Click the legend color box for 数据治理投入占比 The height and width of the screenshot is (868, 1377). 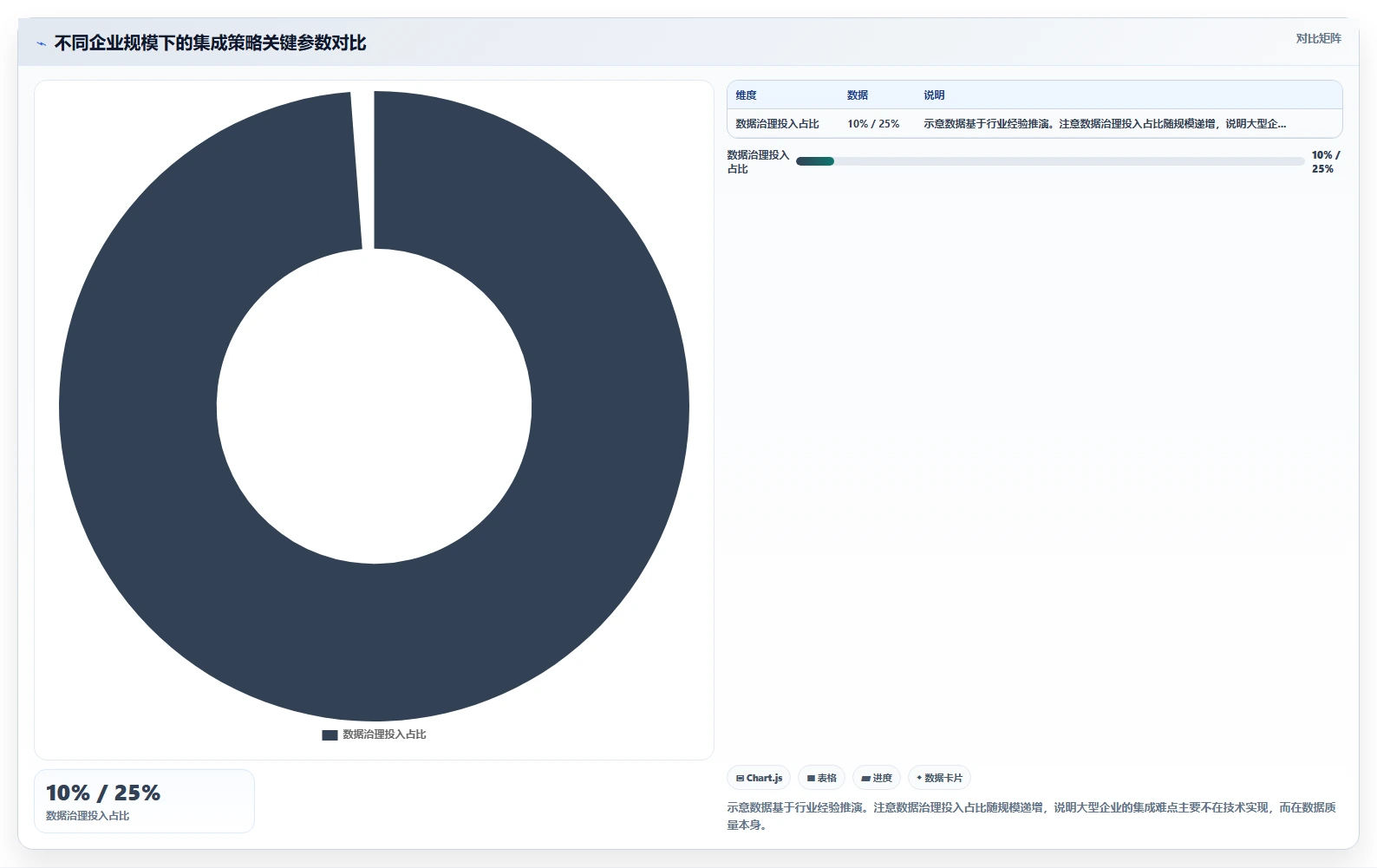pos(330,734)
